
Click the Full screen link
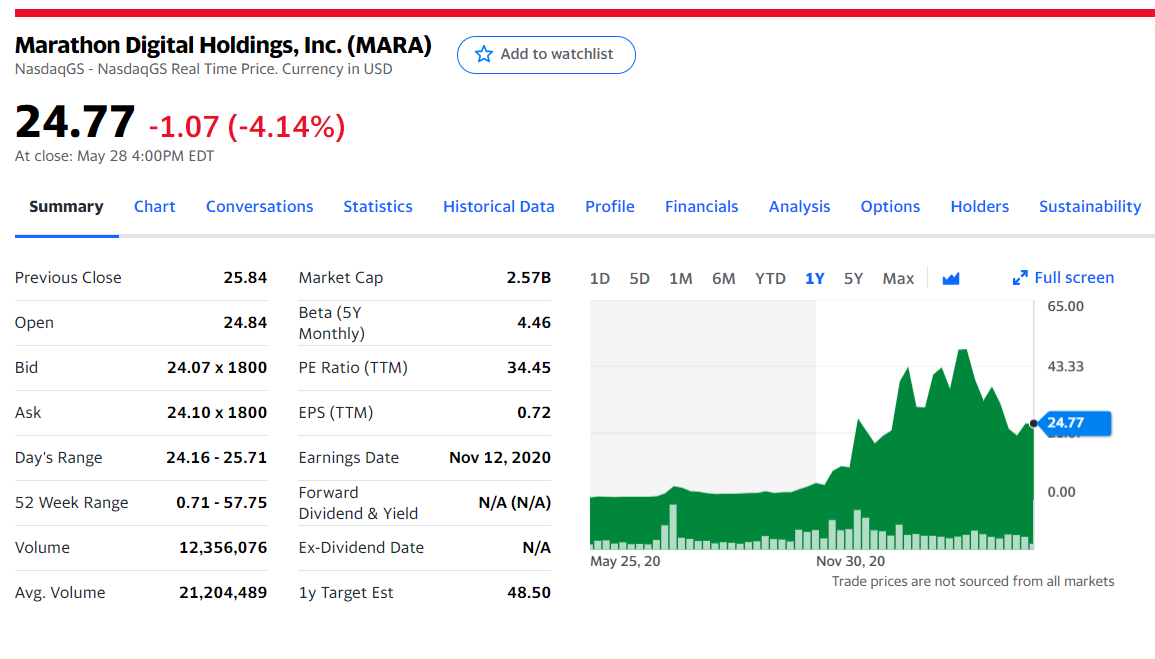click(x=1074, y=278)
